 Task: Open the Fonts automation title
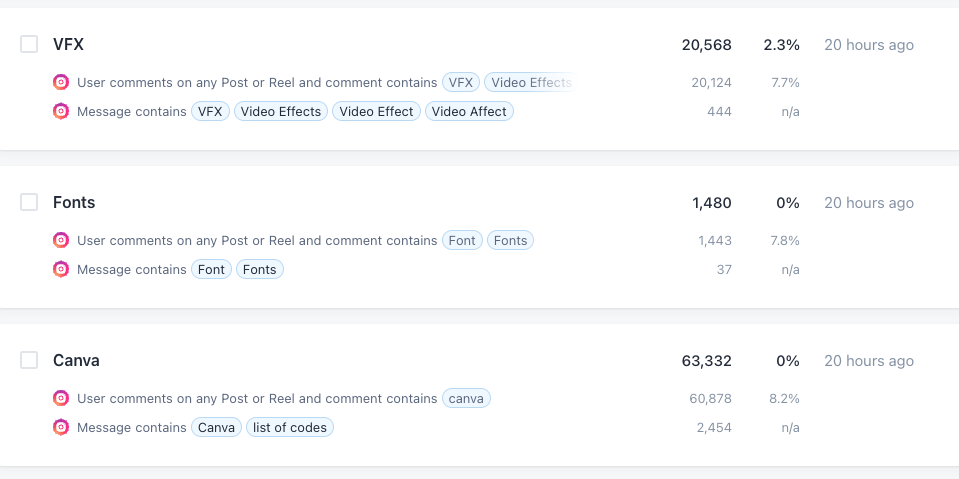[74, 202]
